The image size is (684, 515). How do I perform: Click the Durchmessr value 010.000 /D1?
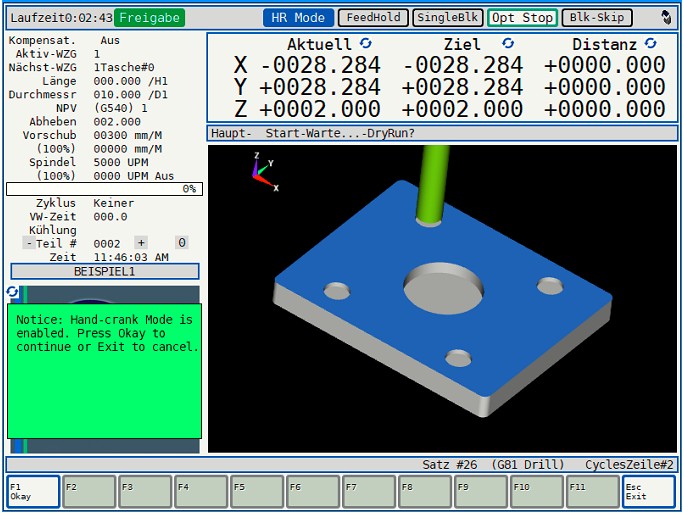(130, 95)
